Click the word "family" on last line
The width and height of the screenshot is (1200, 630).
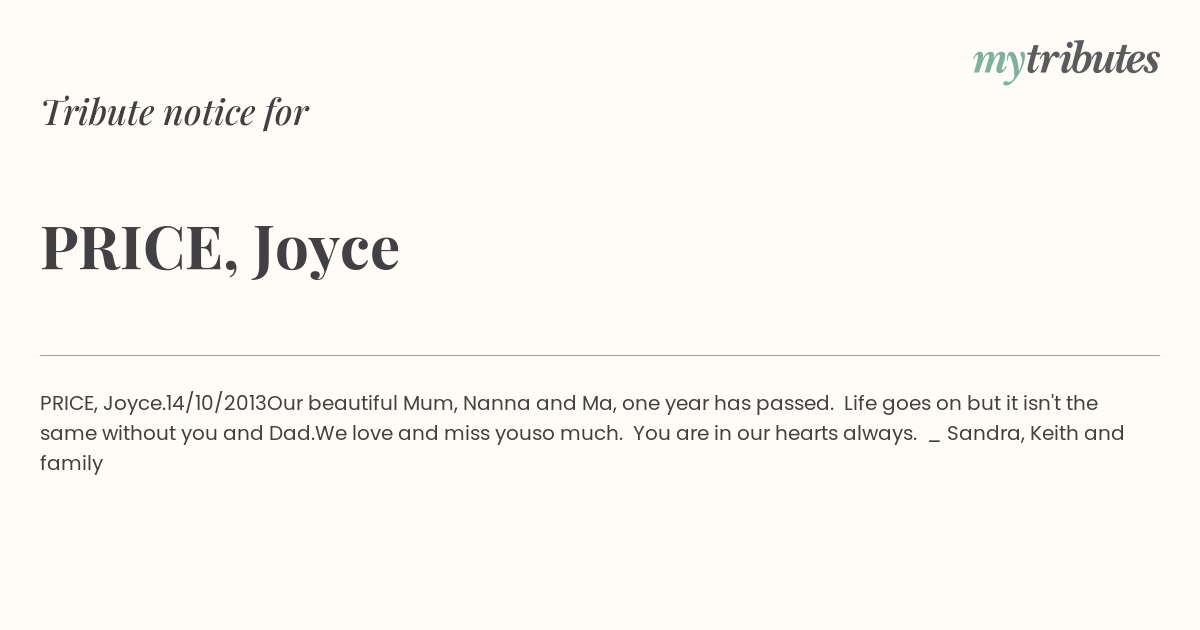coord(72,464)
